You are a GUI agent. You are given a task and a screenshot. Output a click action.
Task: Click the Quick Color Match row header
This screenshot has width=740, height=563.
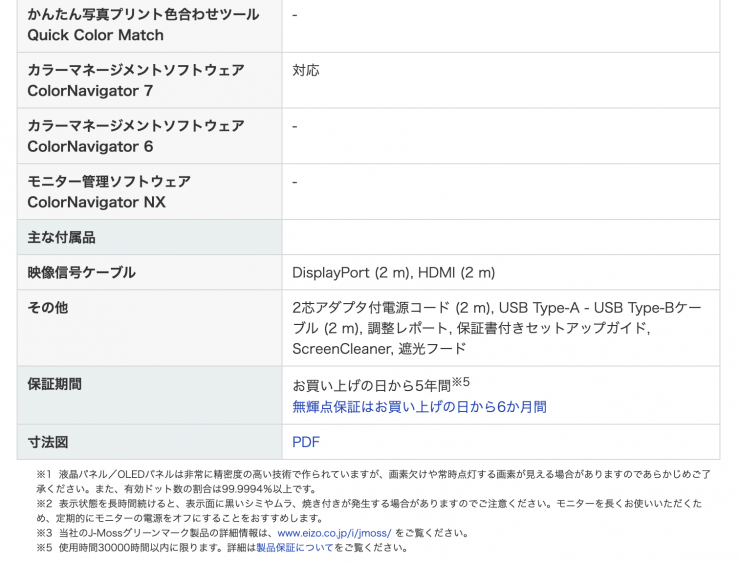(143, 25)
